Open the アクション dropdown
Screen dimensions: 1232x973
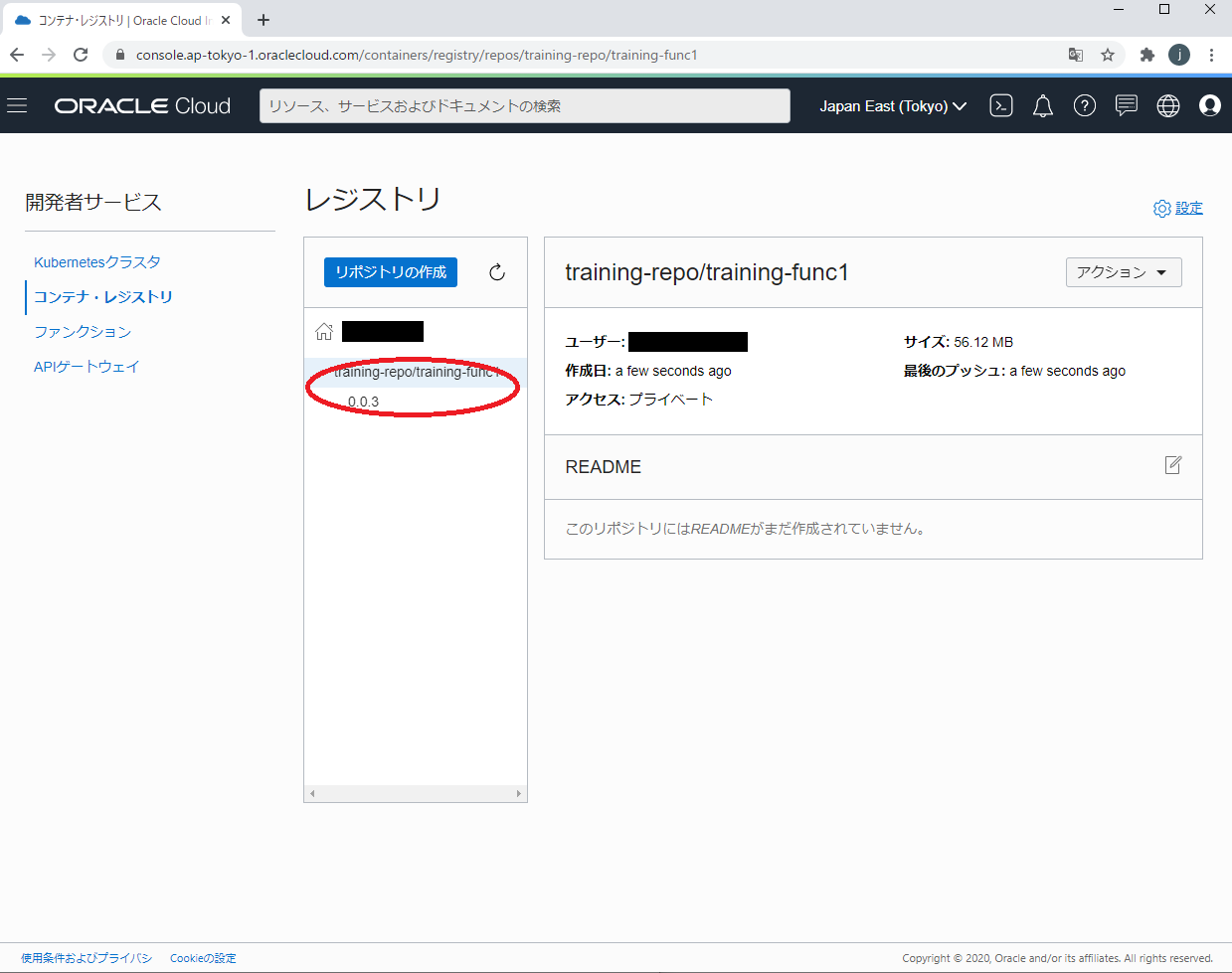pos(1124,272)
